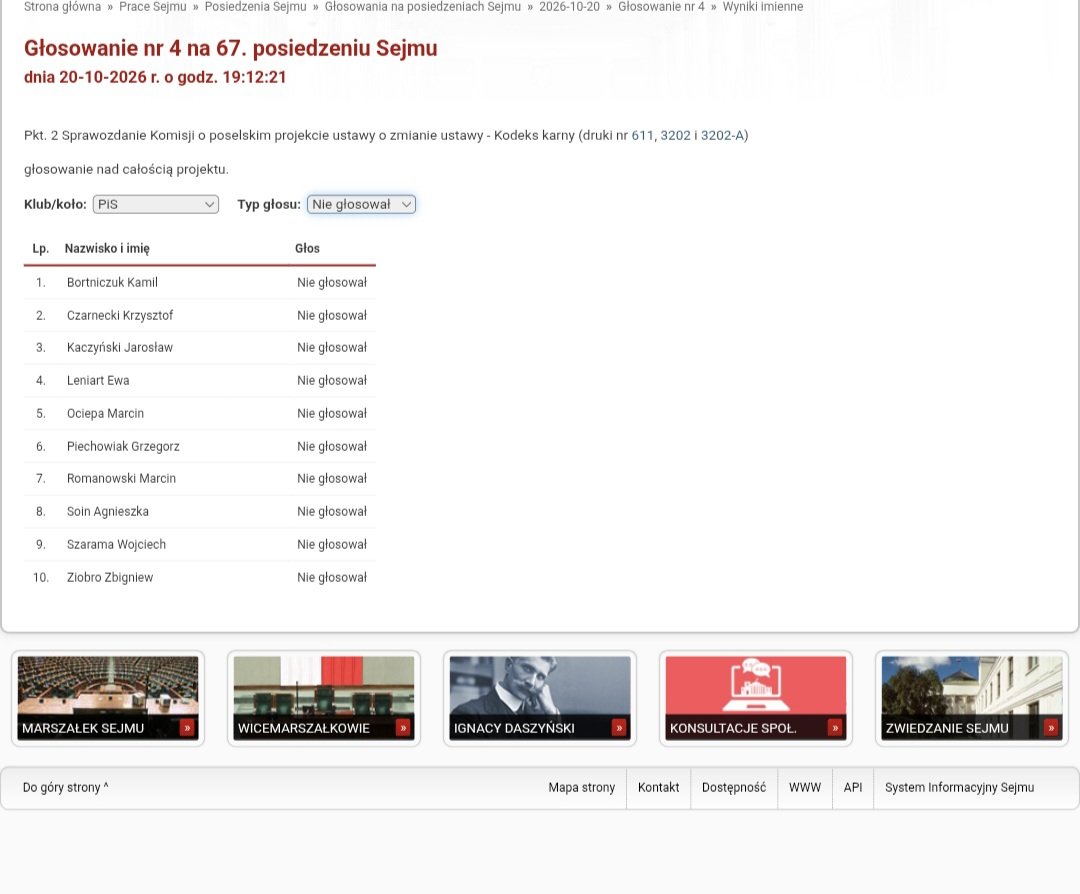Open Mapa strony footer link
The image size is (1080, 894).
(581, 787)
